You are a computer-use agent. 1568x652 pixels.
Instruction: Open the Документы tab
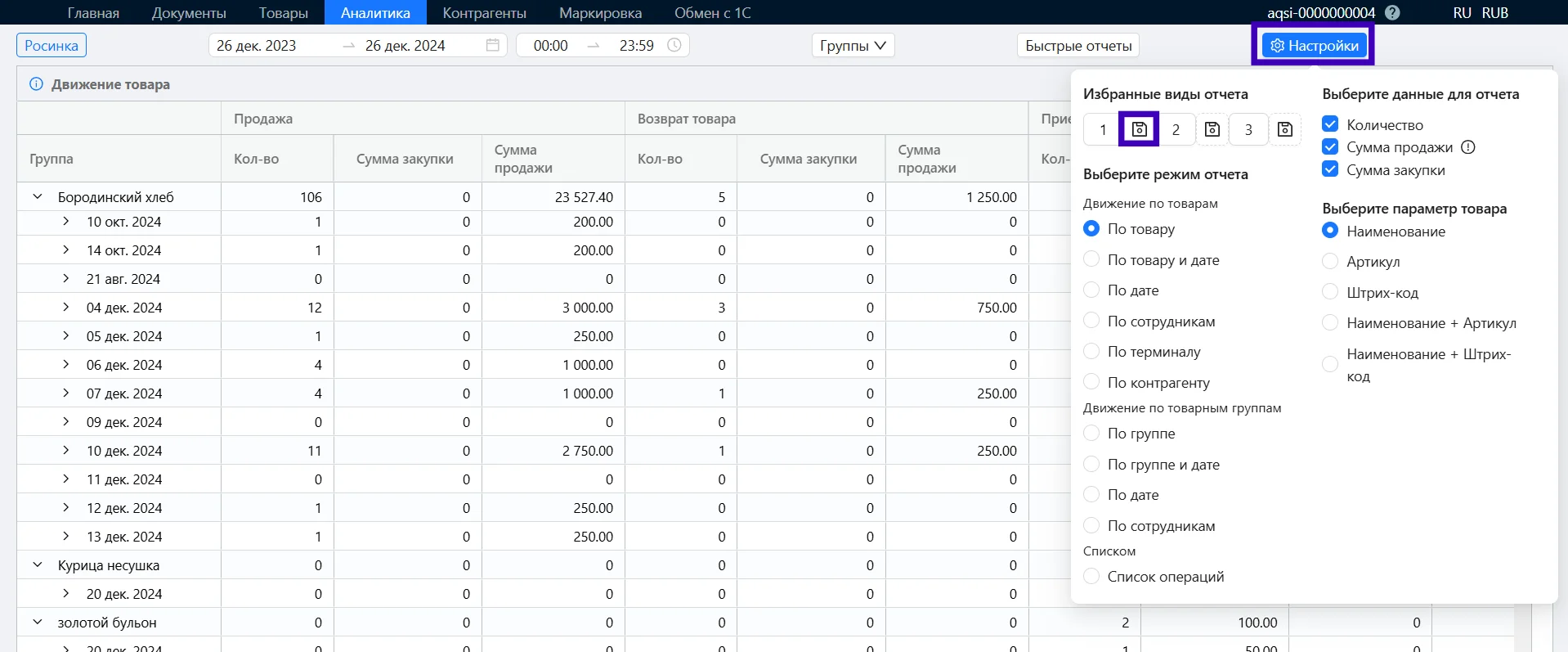[x=189, y=12]
